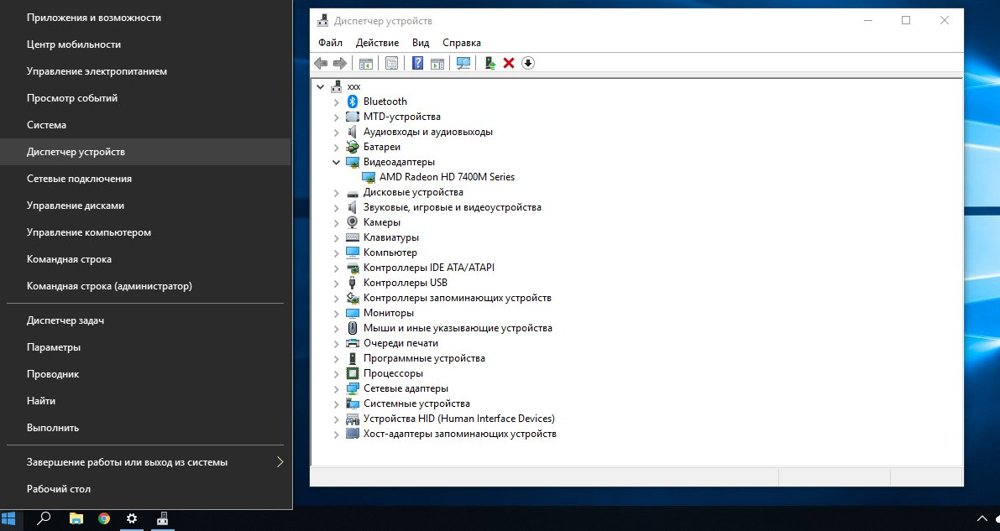The image size is (1000, 531).
Task: Expand Хост-адаптеры запоминающих устройств category
Action: 336,433
